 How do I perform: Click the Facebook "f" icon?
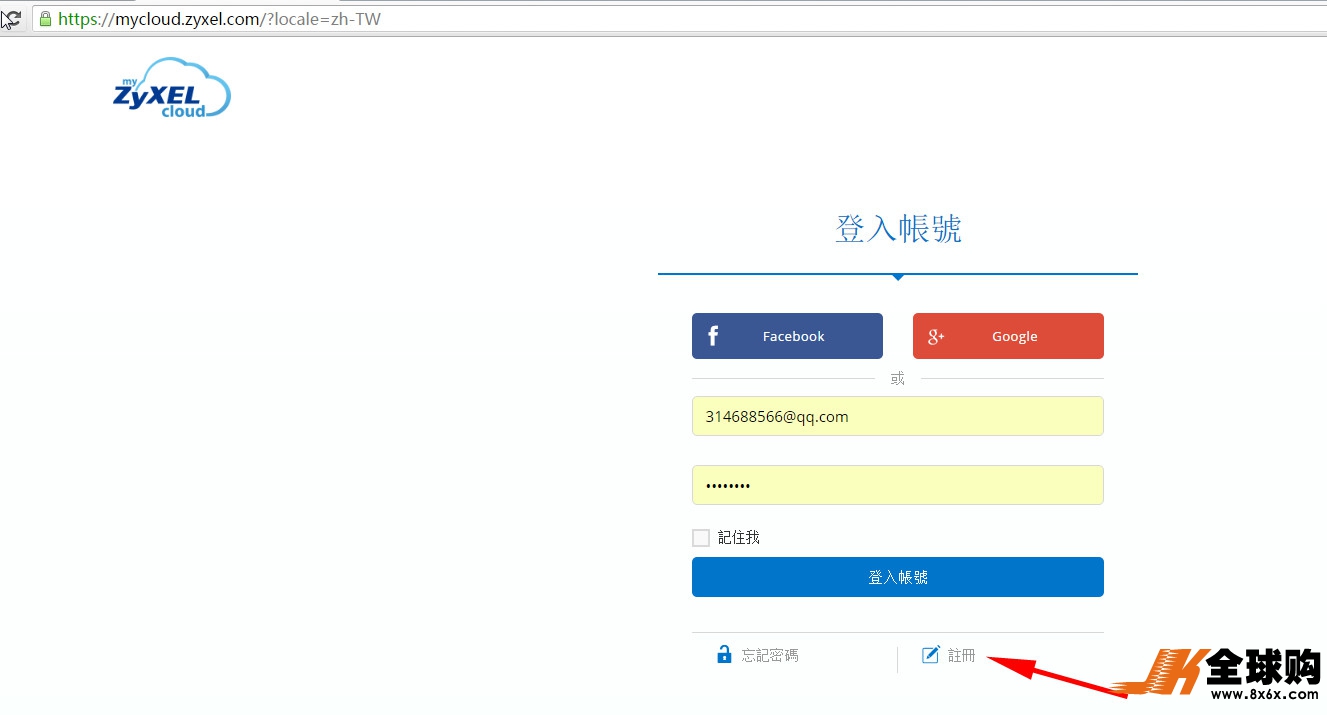point(714,336)
